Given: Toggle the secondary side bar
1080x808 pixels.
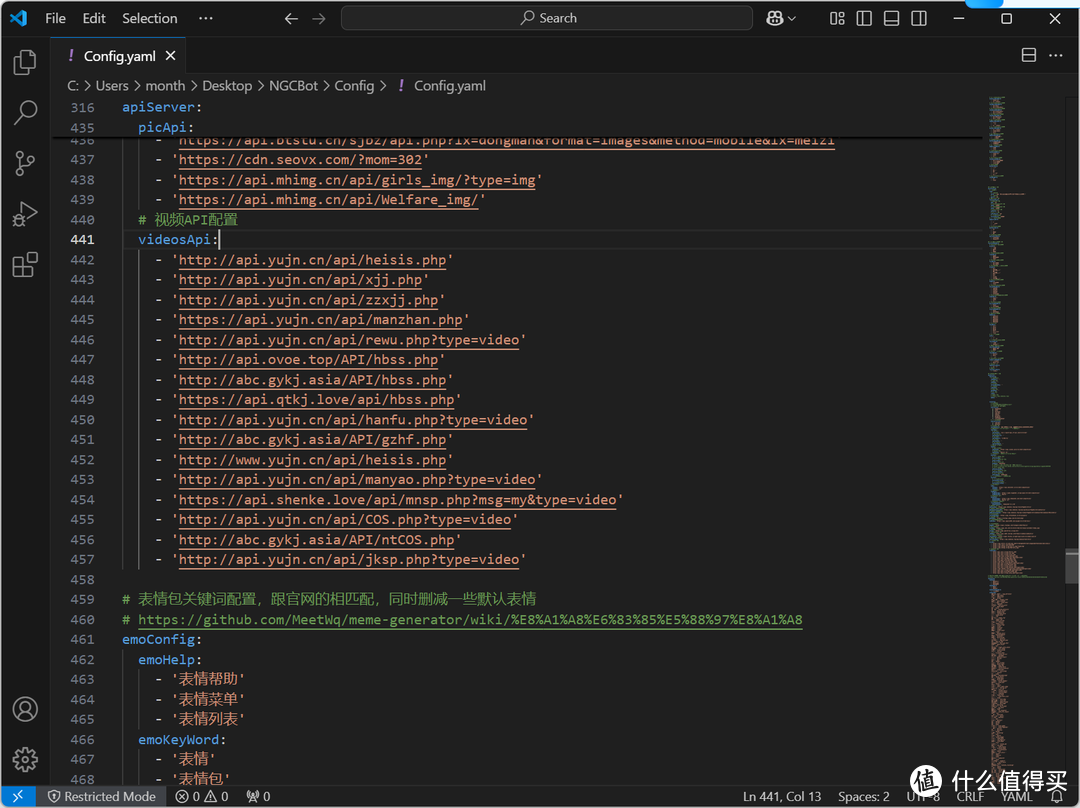Looking at the screenshot, I should [919, 19].
